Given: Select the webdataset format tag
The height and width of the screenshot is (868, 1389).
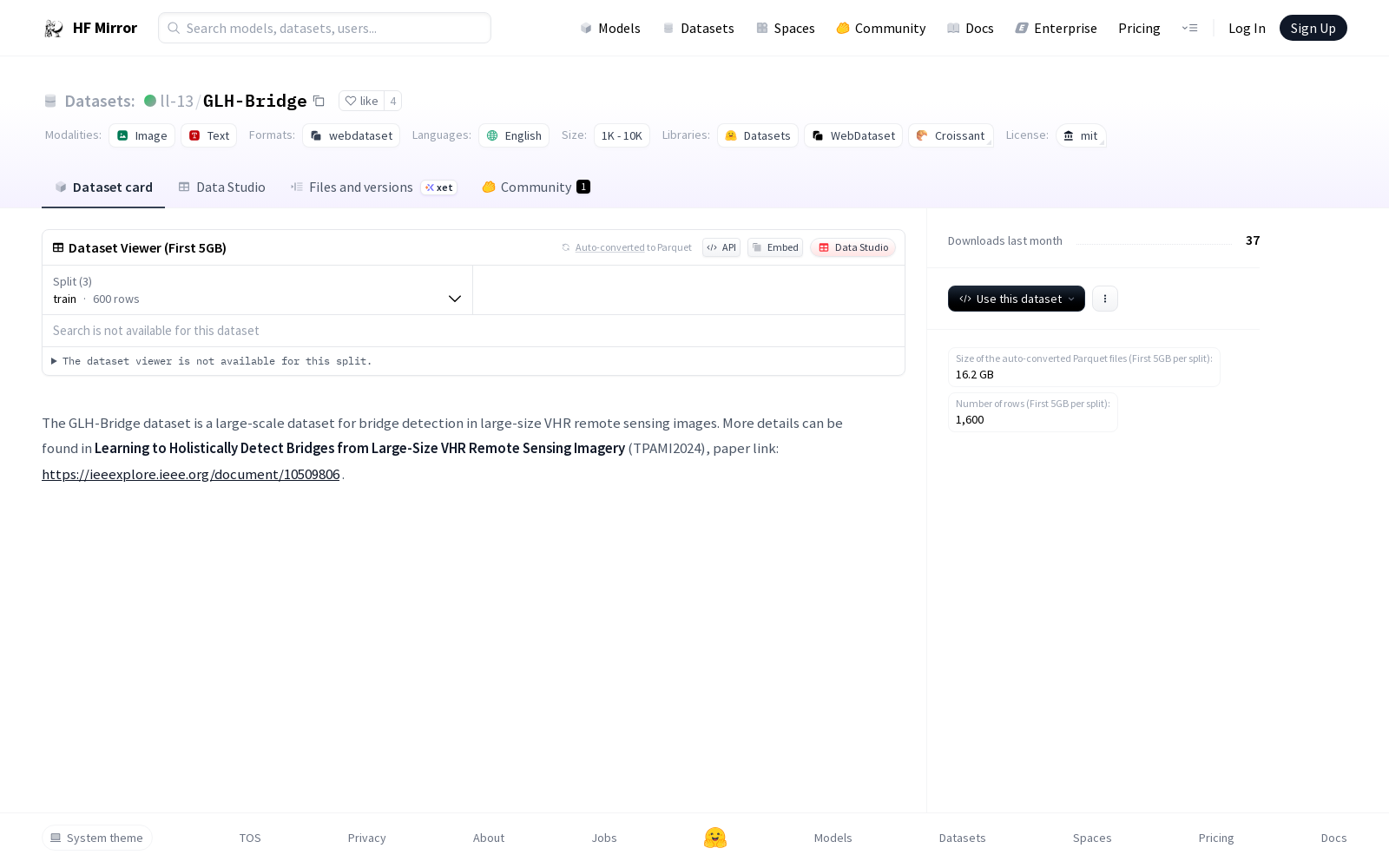Looking at the screenshot, I should click(x=351, y=135).
